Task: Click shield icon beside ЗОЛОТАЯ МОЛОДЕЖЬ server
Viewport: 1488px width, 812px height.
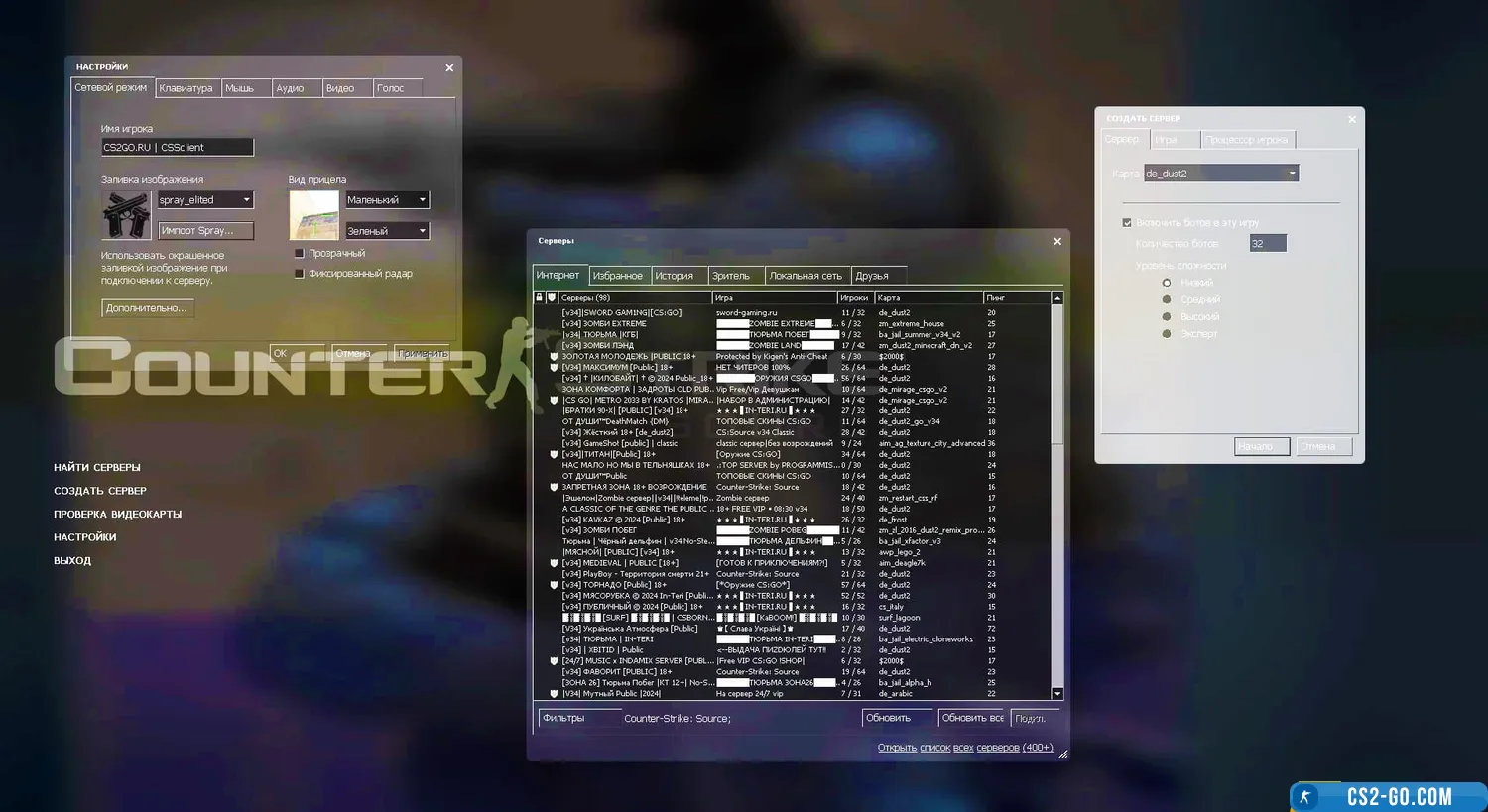Action: pos(554,357)
